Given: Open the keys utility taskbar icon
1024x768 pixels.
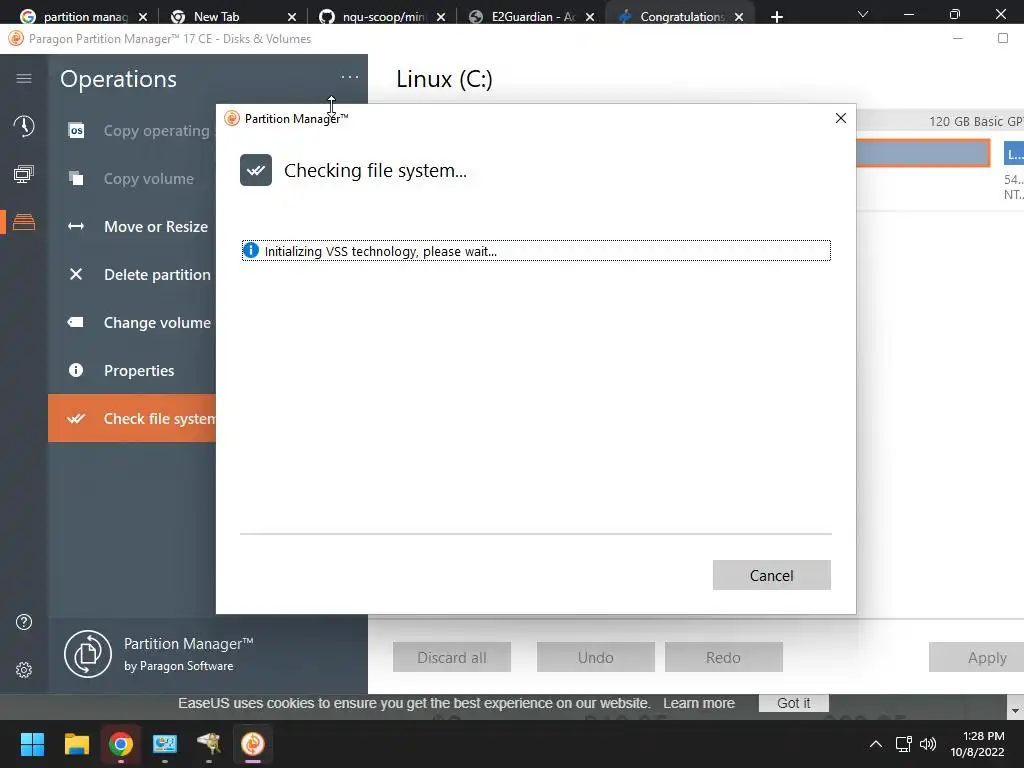Looking at the screenshot, I should tap(209, 744).
